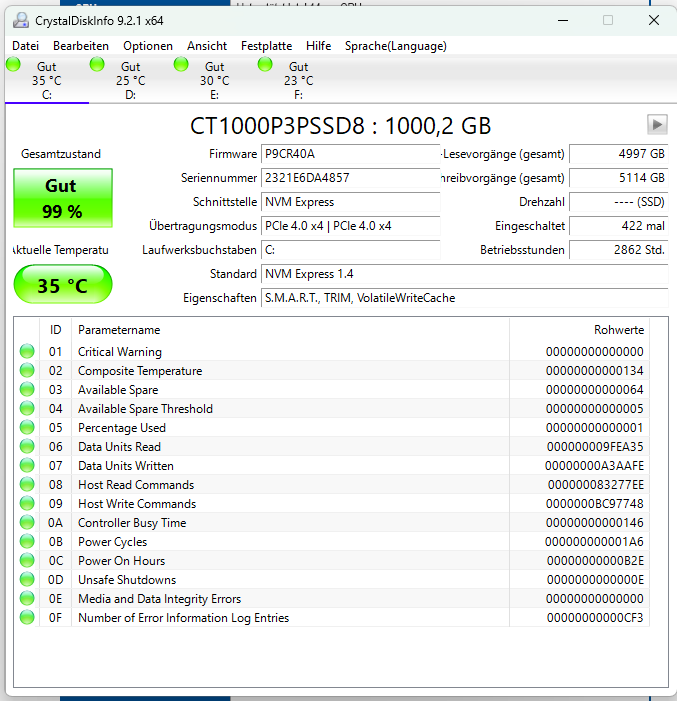The height and width of the screenshot is (701, 677).
Task: Switch to drive D: 25 °C tab
Action: [x=131, y=80]
